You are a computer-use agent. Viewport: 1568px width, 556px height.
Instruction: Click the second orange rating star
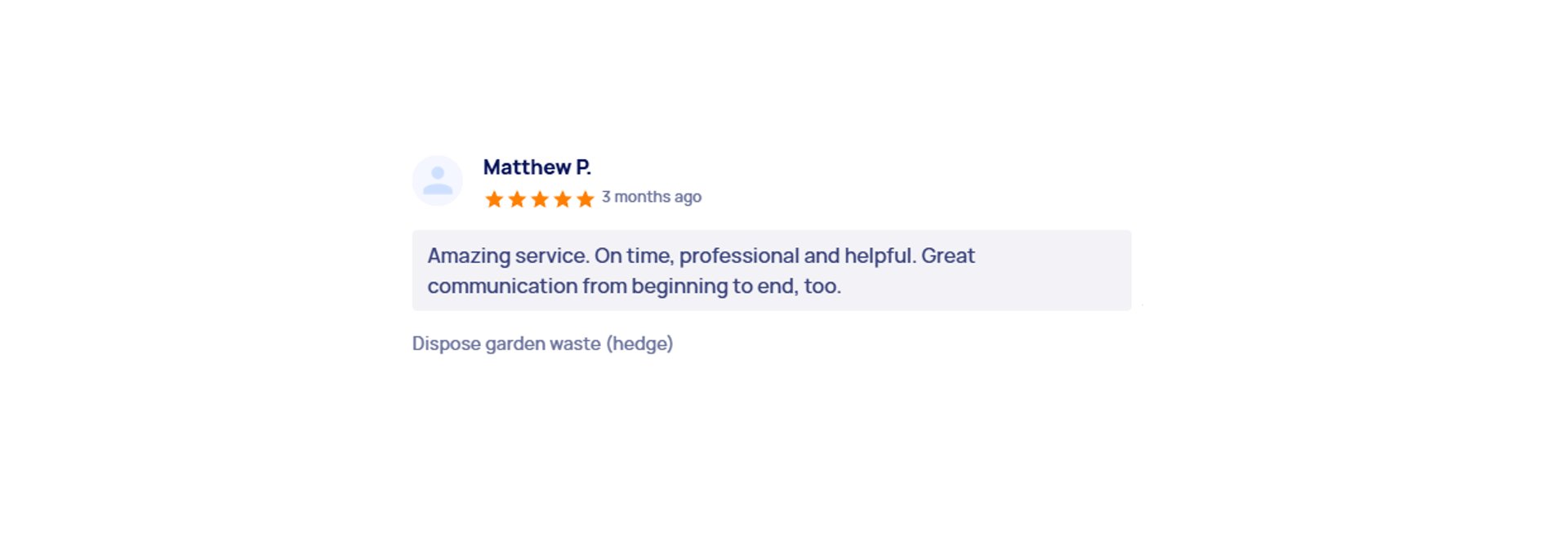click(517, 199)
